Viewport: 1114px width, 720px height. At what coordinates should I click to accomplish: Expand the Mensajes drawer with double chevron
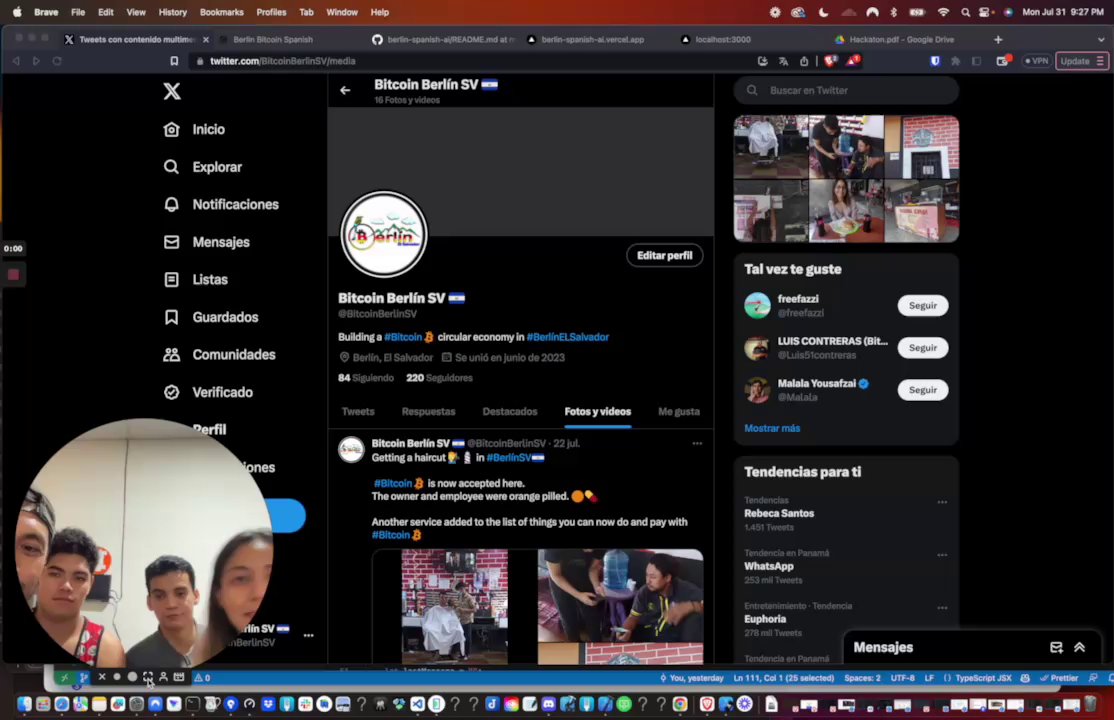[x=1079, y=648]
